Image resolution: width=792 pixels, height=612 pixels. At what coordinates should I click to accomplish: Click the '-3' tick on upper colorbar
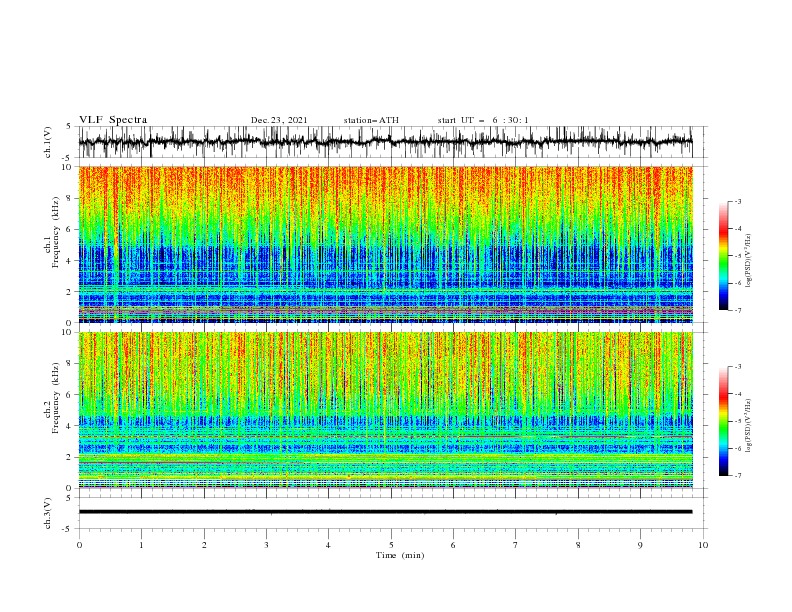pyautogui.click(x=737, y=201)
